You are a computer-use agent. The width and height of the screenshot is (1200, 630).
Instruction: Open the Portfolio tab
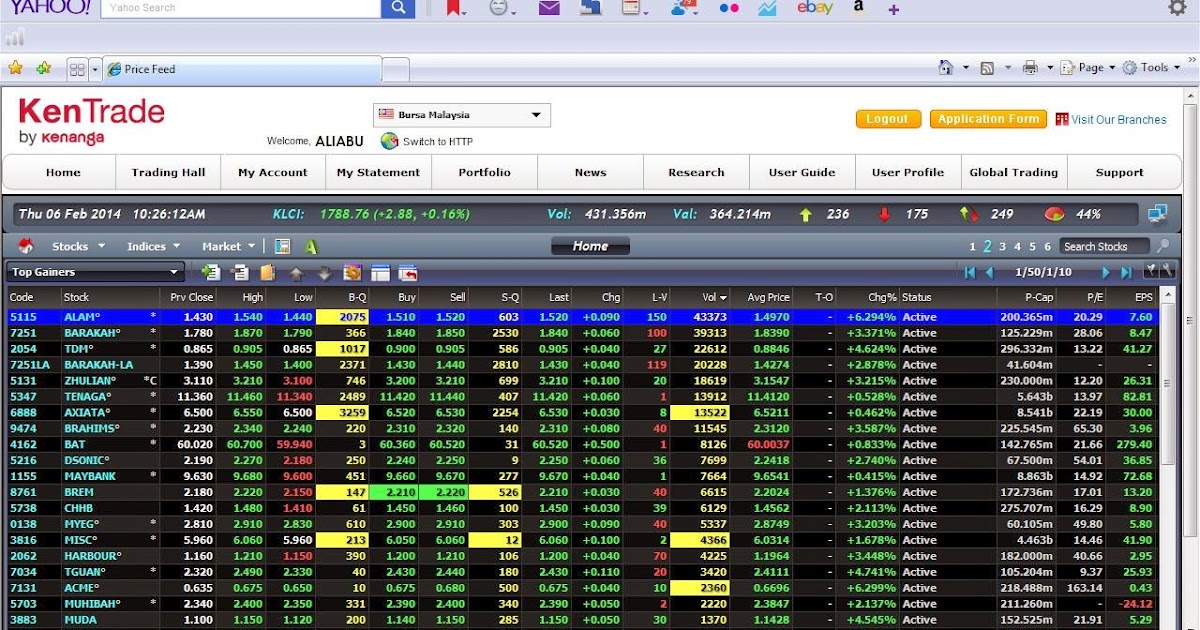(485, 172)
